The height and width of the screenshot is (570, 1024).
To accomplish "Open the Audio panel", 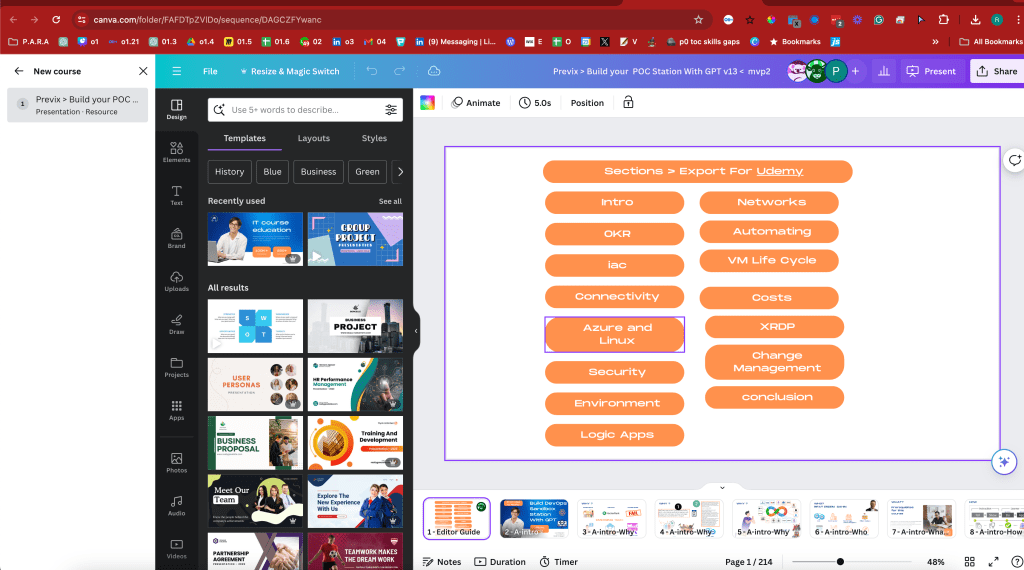I will click(x=176, y=506).
